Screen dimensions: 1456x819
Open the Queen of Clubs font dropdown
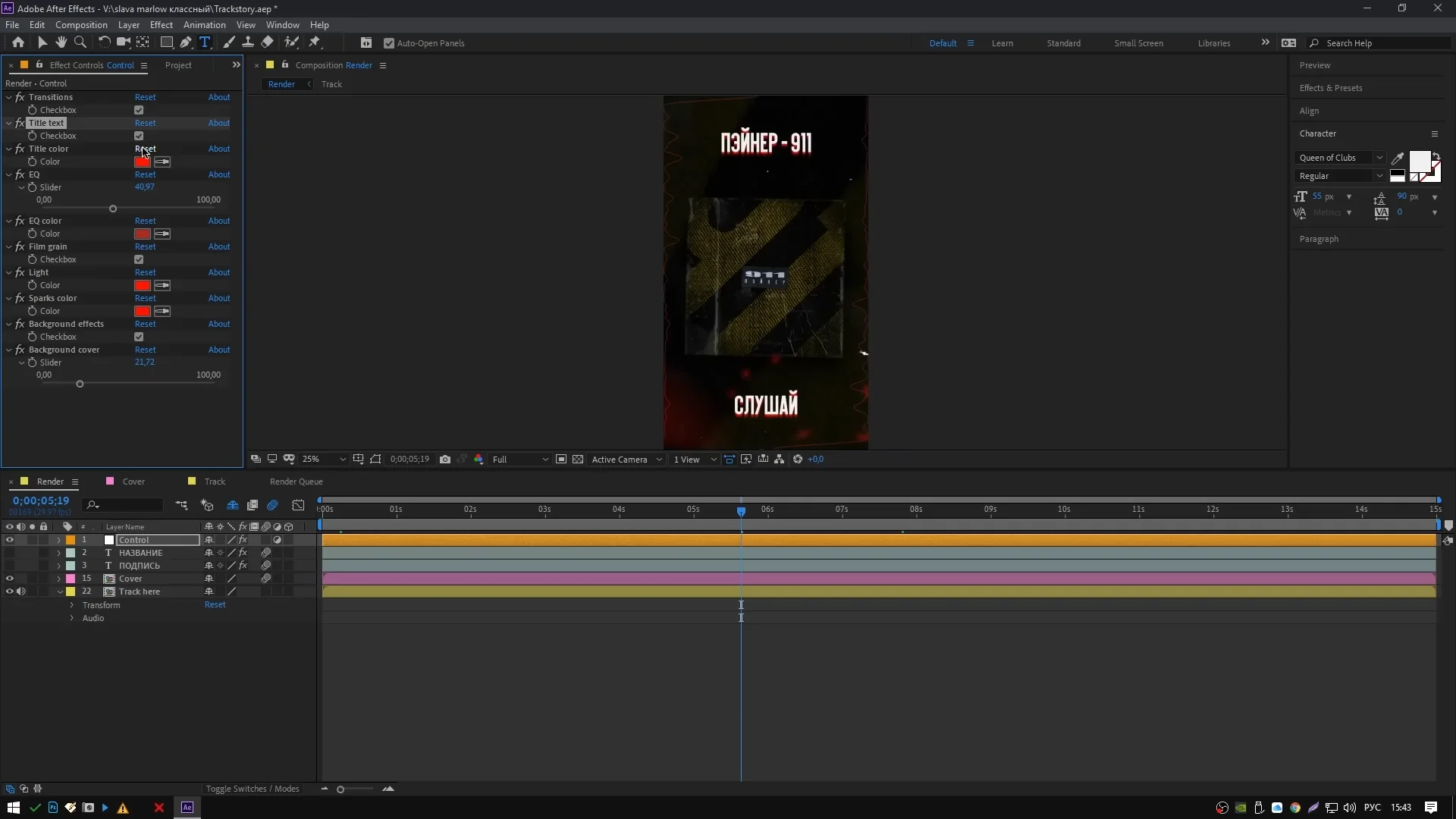(1341, 158)
